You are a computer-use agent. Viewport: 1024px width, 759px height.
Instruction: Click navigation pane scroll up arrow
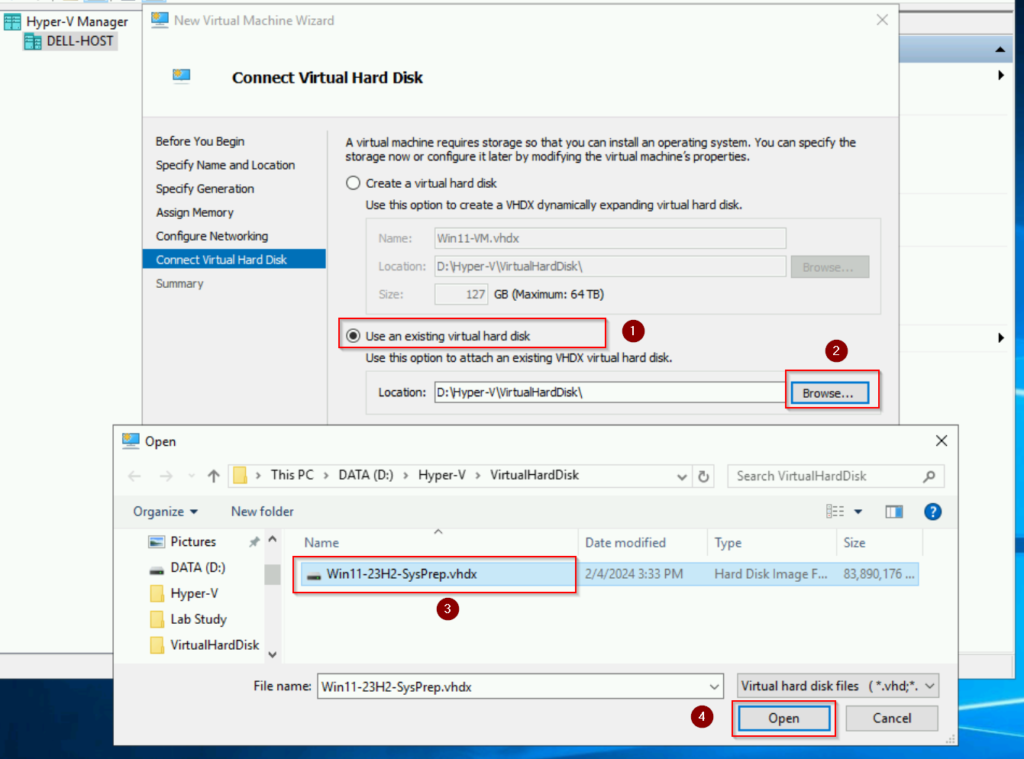[x=272, y=540]
